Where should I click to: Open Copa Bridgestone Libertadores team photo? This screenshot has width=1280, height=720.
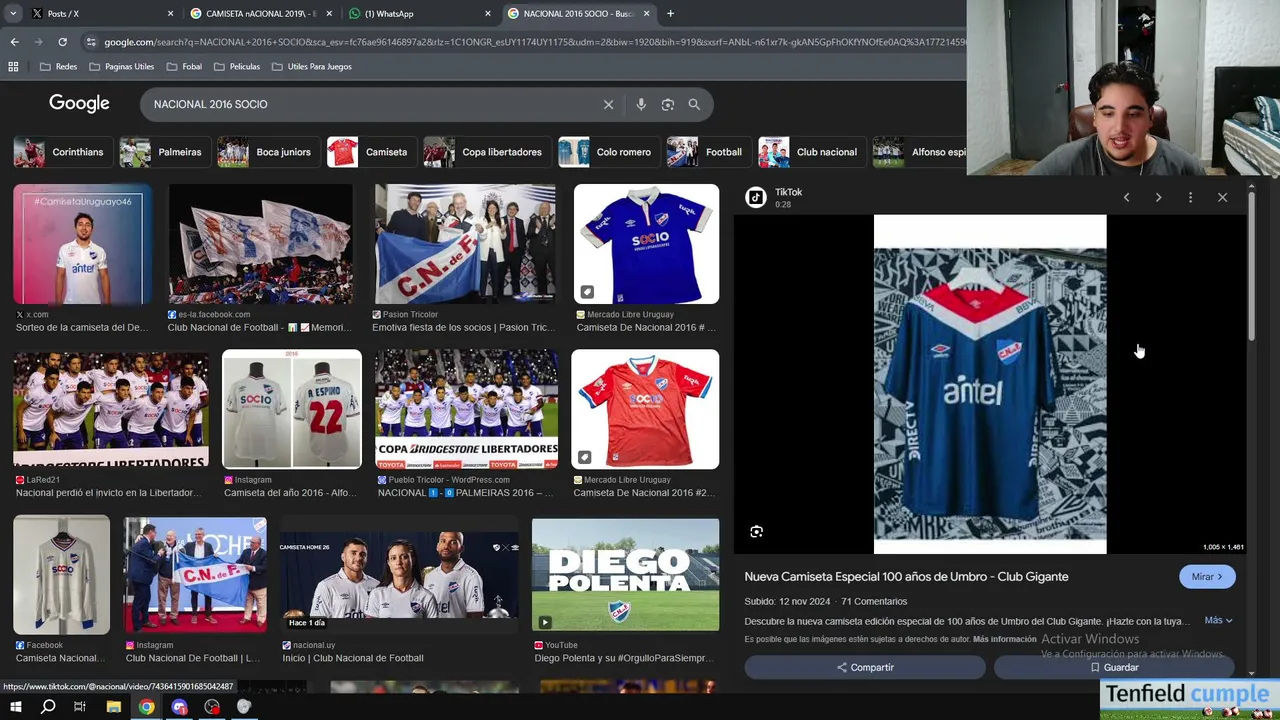(466, 409)
